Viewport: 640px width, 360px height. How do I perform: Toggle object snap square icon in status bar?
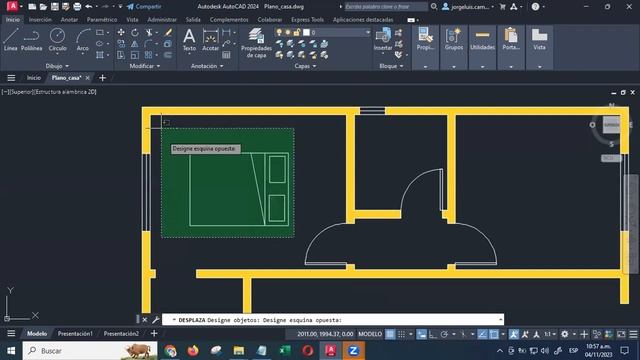pyautogui.click(x=494, y=334)
